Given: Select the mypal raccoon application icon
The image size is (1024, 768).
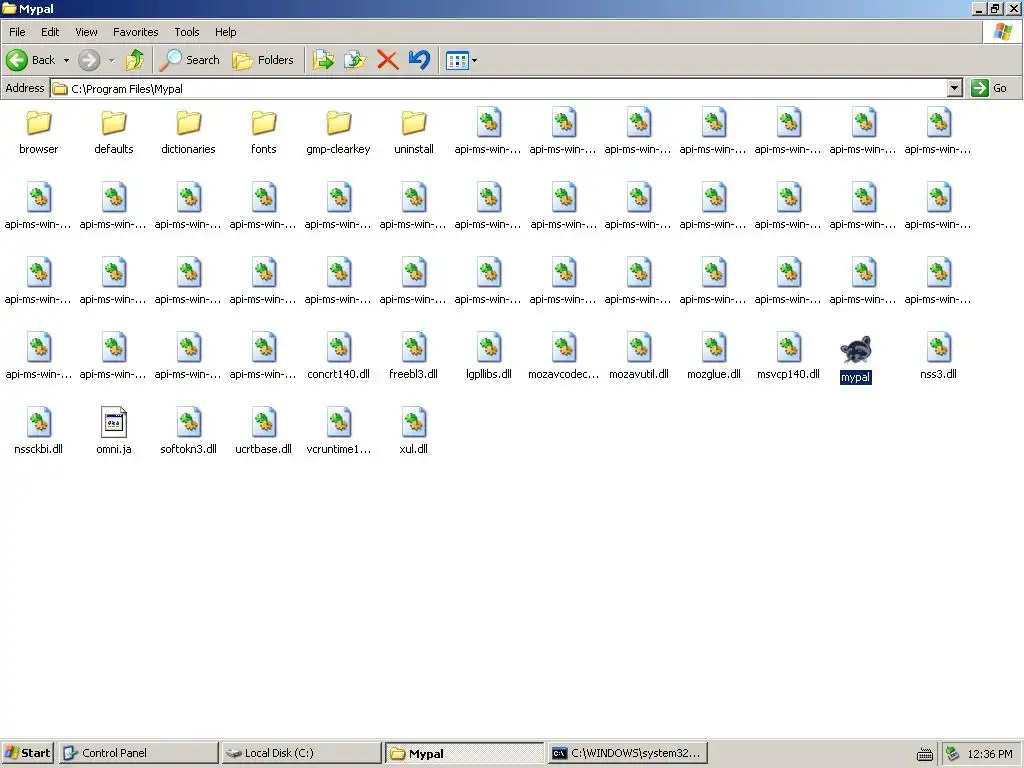Looking at the screenshot, I should pyautogui.click(x=856, y=350).
